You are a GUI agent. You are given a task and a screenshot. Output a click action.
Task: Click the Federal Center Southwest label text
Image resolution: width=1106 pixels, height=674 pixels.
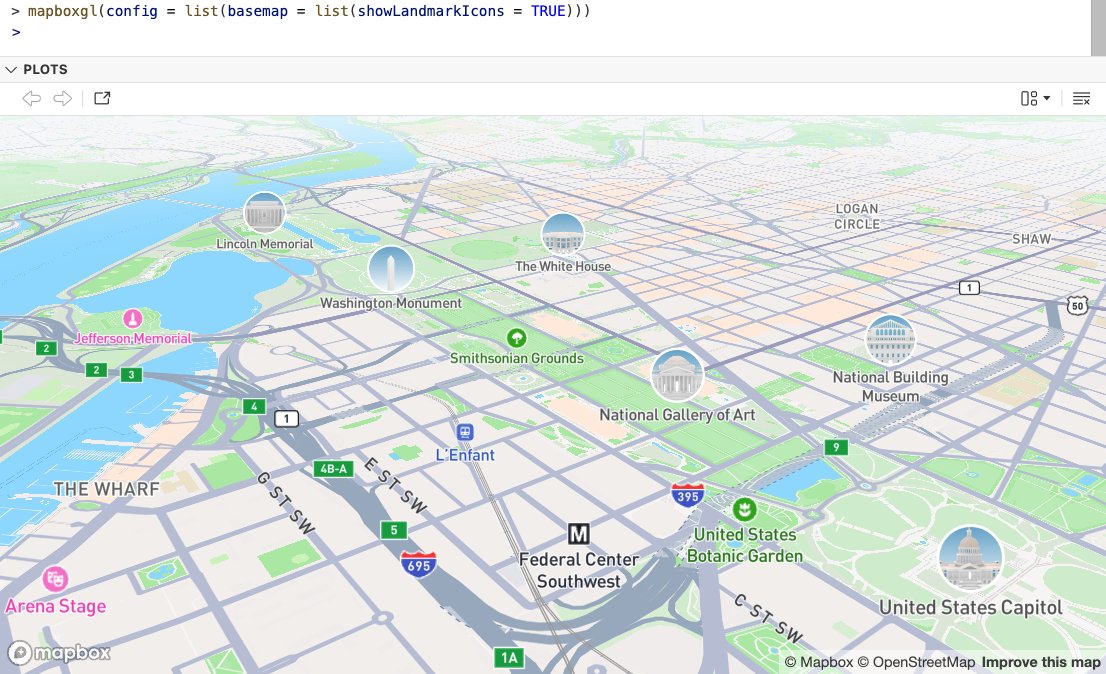click(x=578, y=570)
